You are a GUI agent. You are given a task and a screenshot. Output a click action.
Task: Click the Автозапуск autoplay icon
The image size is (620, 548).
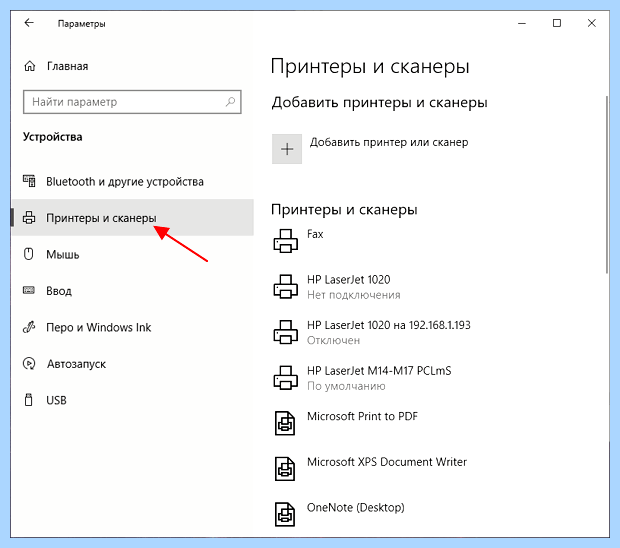point(29,363)
